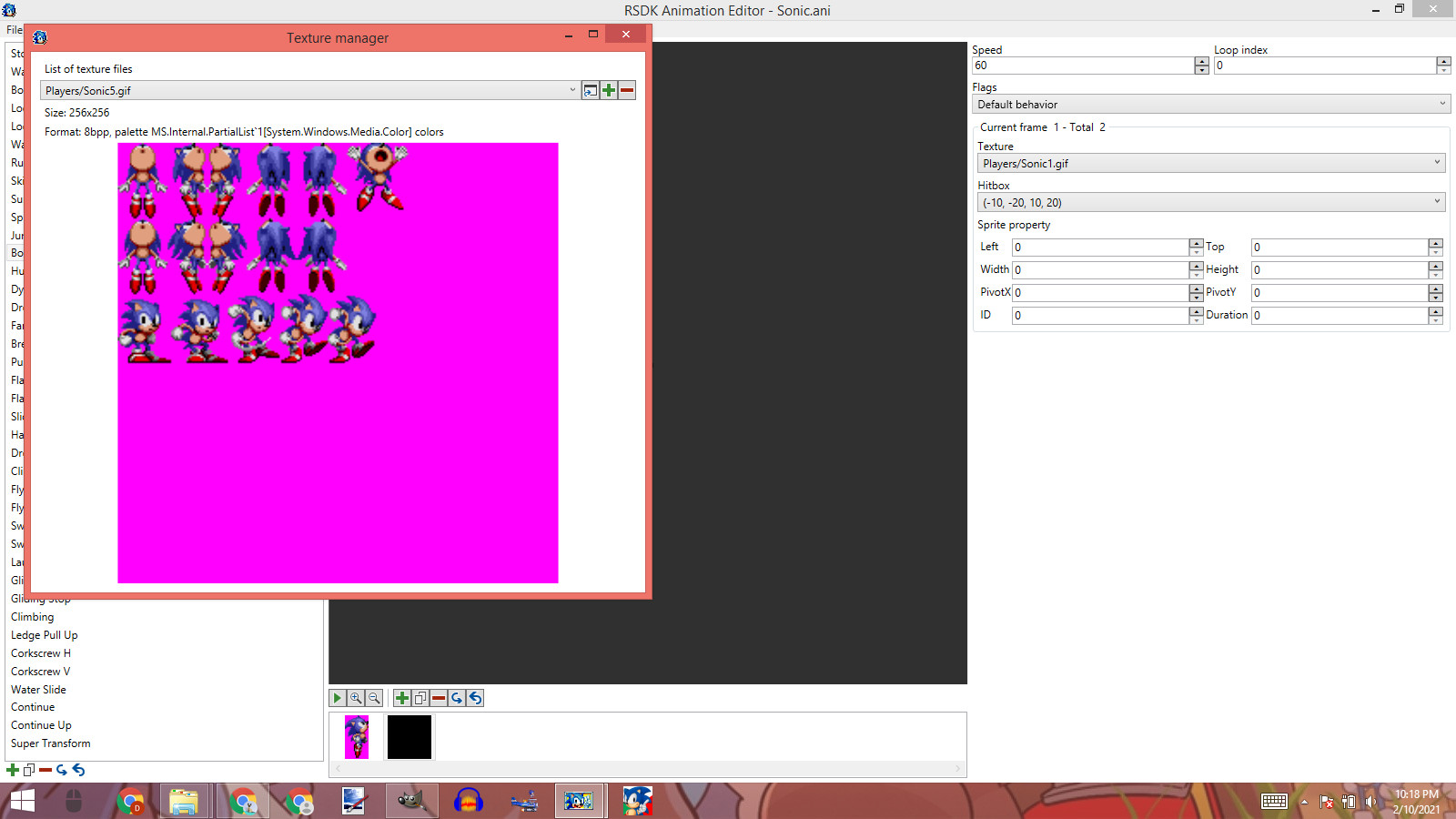1456x819 pixels.
Task: Open the Texture dropdown showing Players/Sonic1.gif
Action: point(1211,164)
